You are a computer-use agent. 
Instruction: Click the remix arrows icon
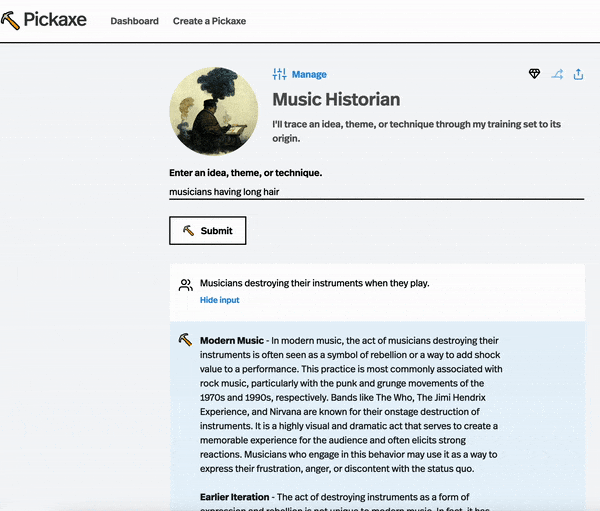click(x=557, y=74)
